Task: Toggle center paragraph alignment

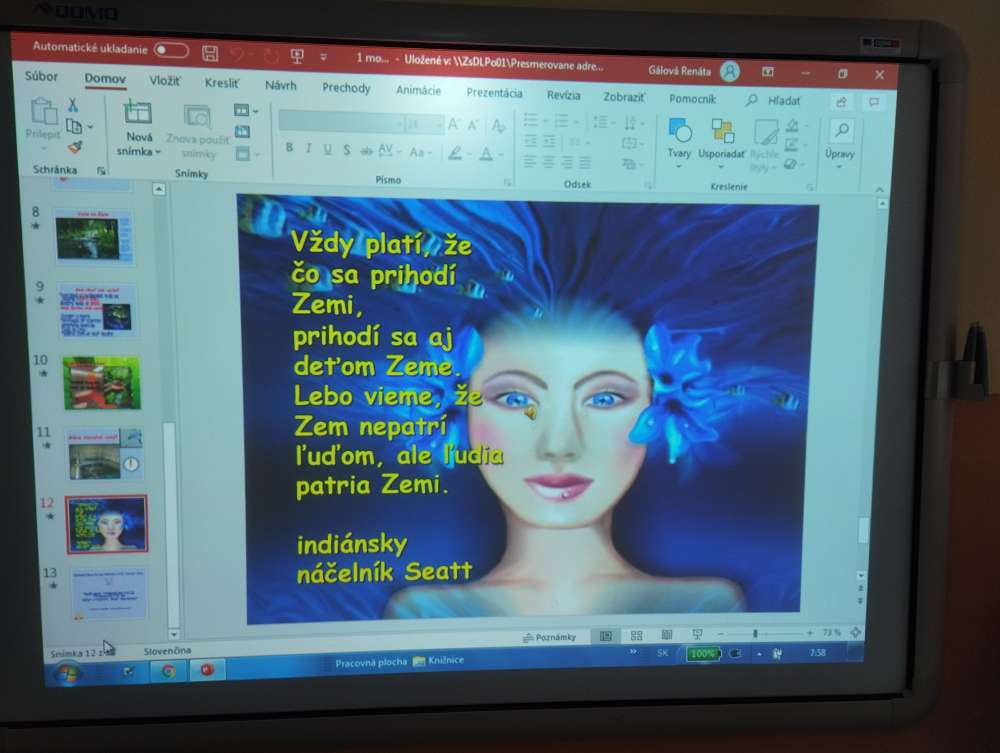Action: (548, 163)
